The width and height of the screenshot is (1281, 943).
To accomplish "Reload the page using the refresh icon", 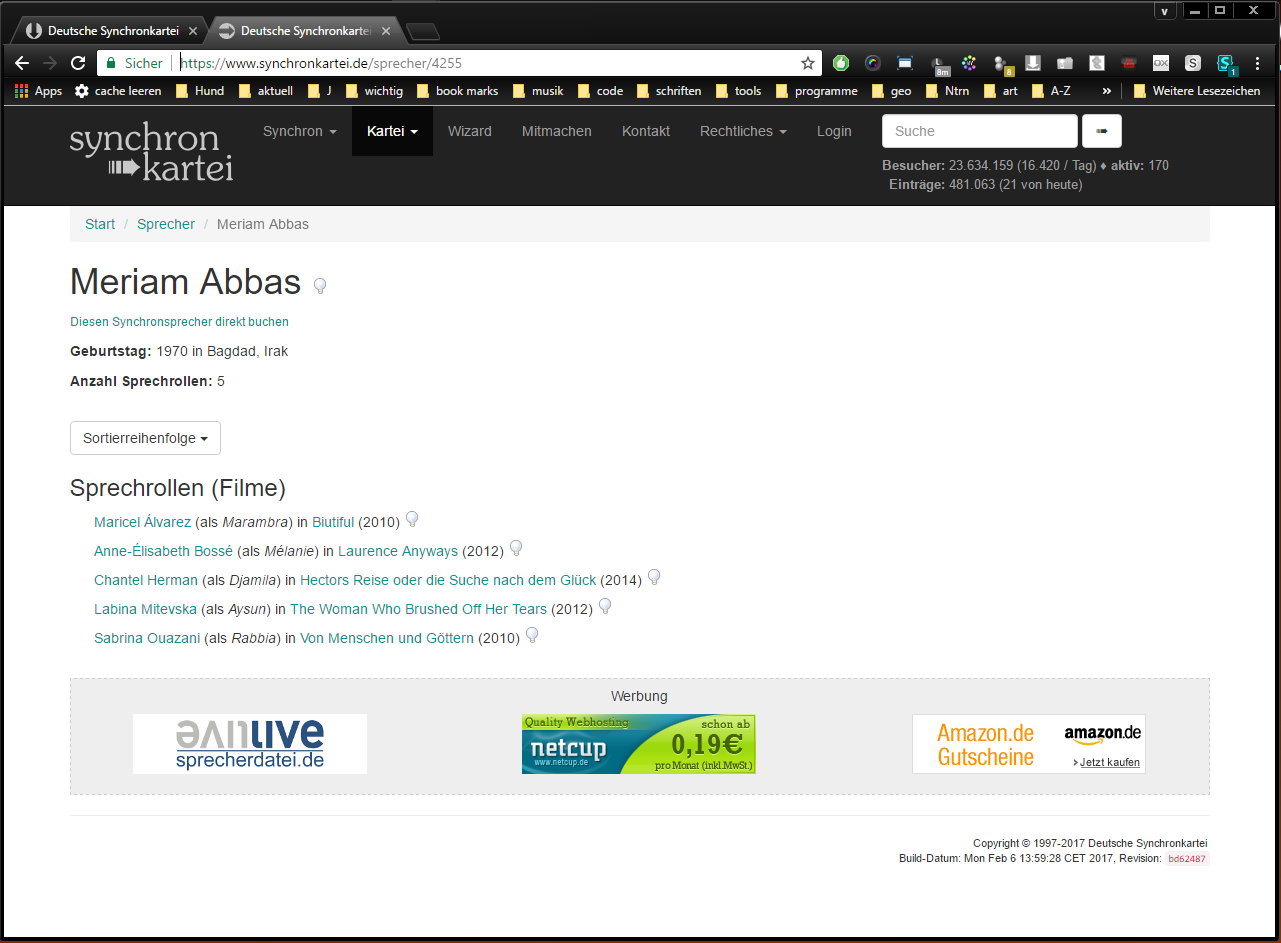I will 78,63.
